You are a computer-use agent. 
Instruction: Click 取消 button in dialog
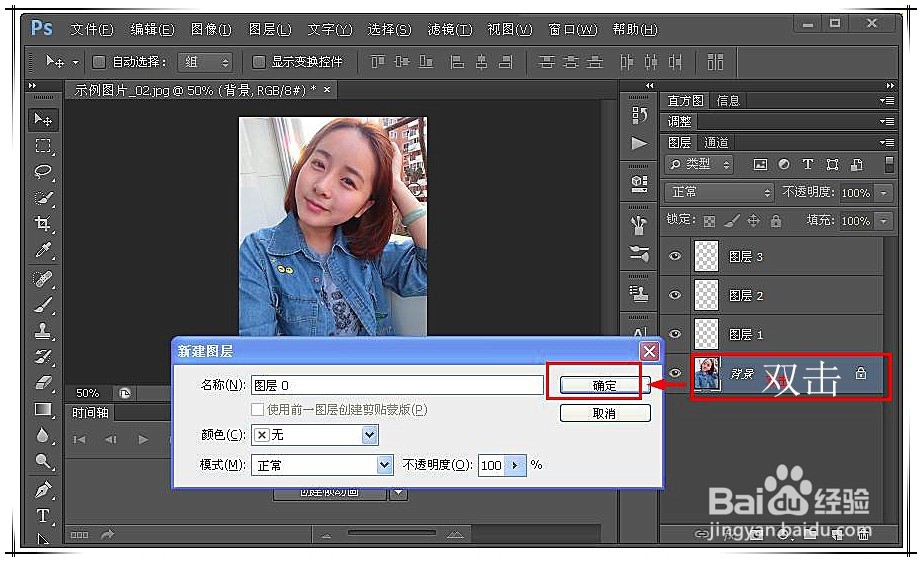tap(604, 413)
